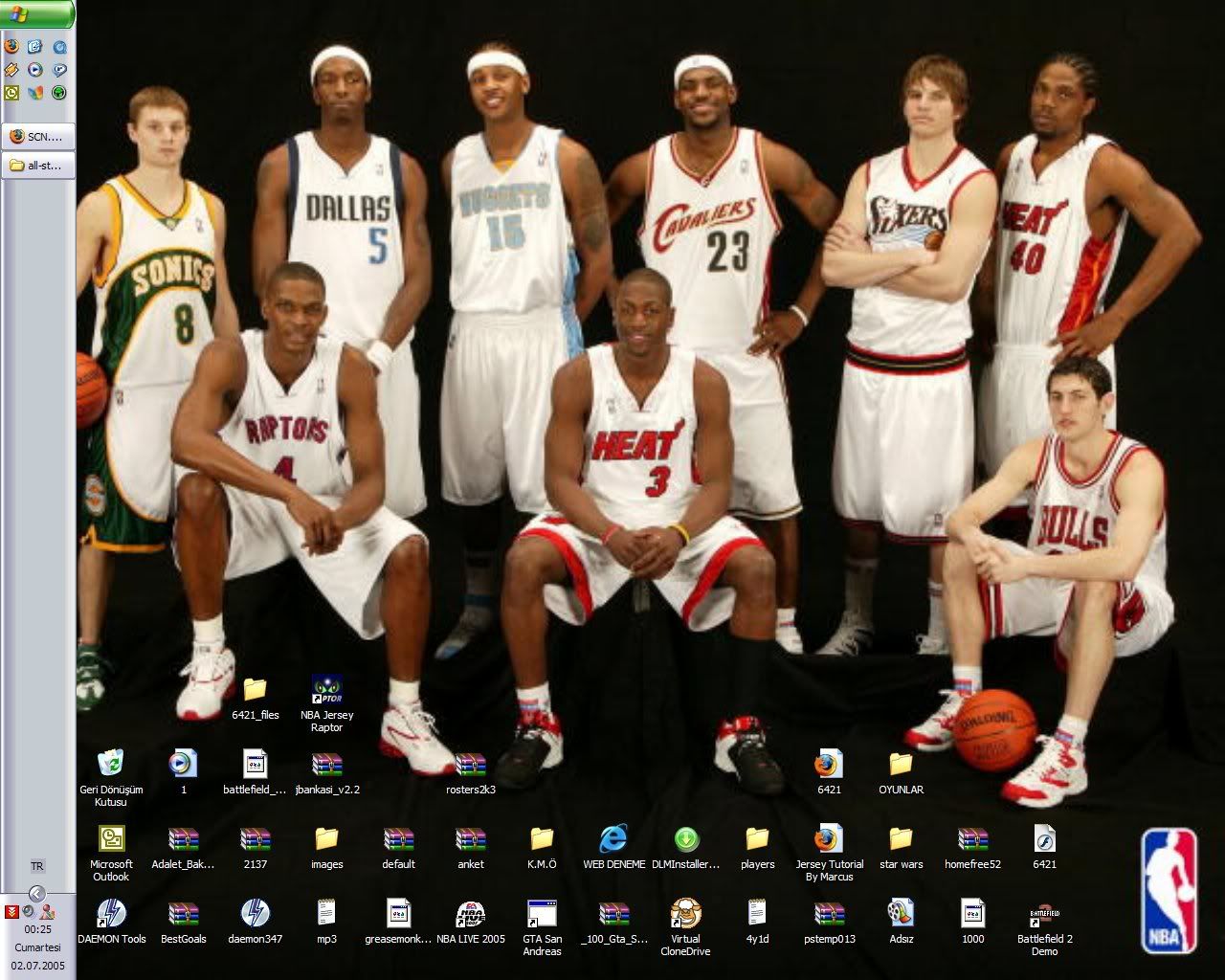Viewport: 1225px width, 980px height.
Task: Click the TR language indicator
Action: pos(37,866)
